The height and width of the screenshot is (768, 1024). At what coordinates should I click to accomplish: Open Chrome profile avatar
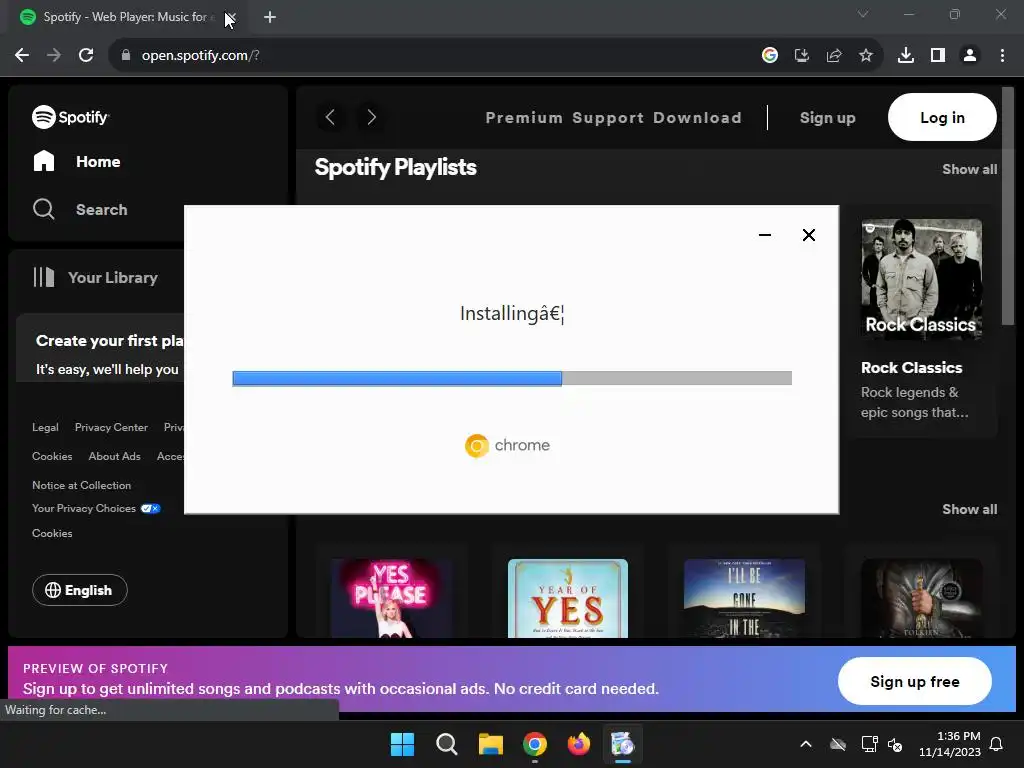[x=970, y=56]
